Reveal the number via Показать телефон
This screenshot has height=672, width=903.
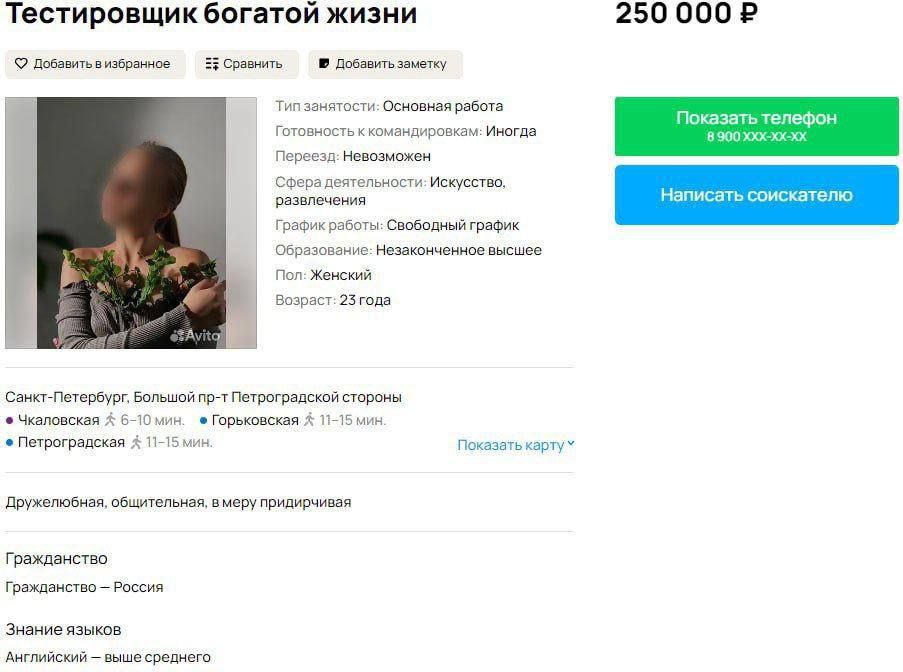756,126
